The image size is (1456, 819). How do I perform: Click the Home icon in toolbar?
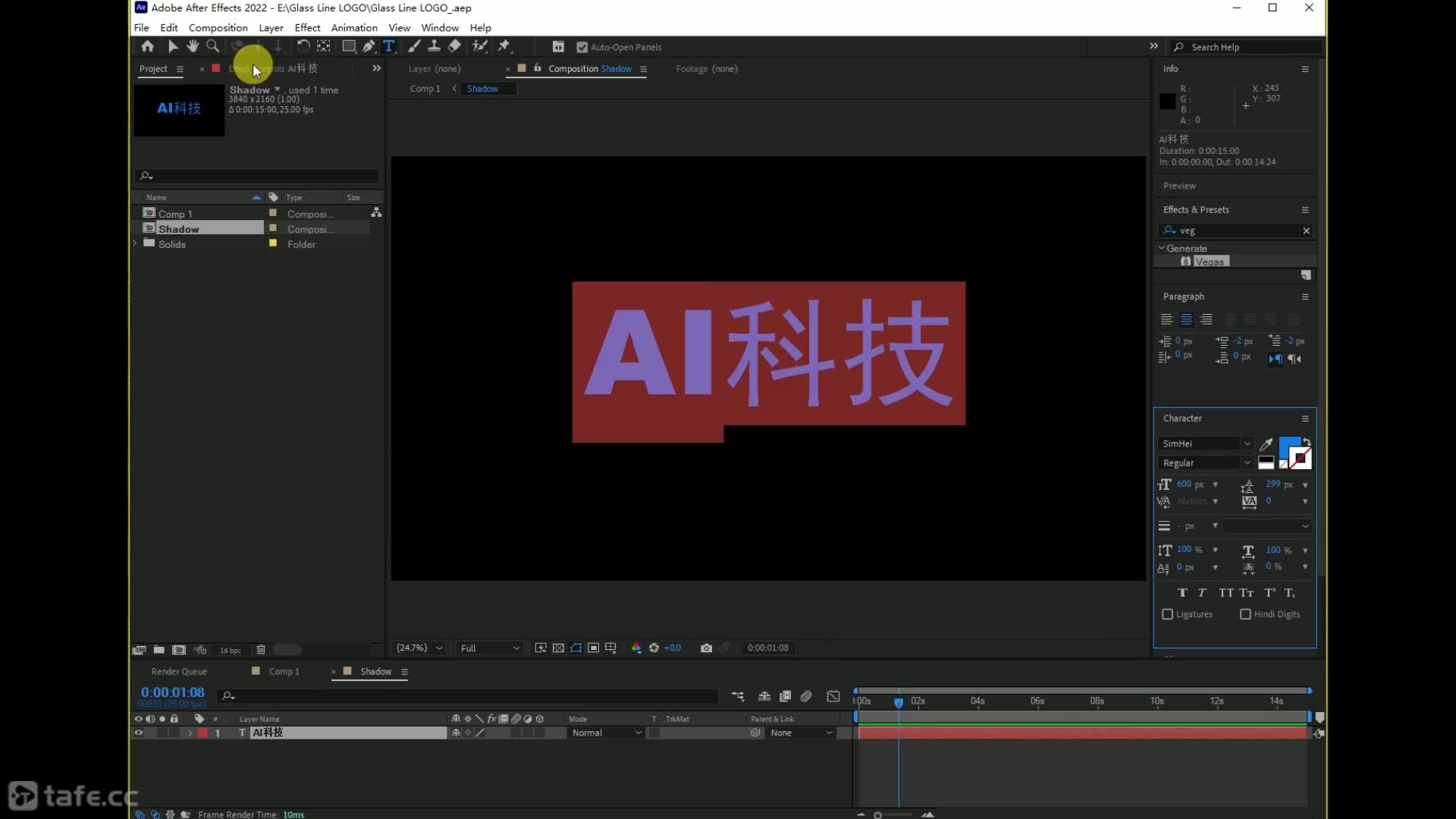tap(147, 46)
